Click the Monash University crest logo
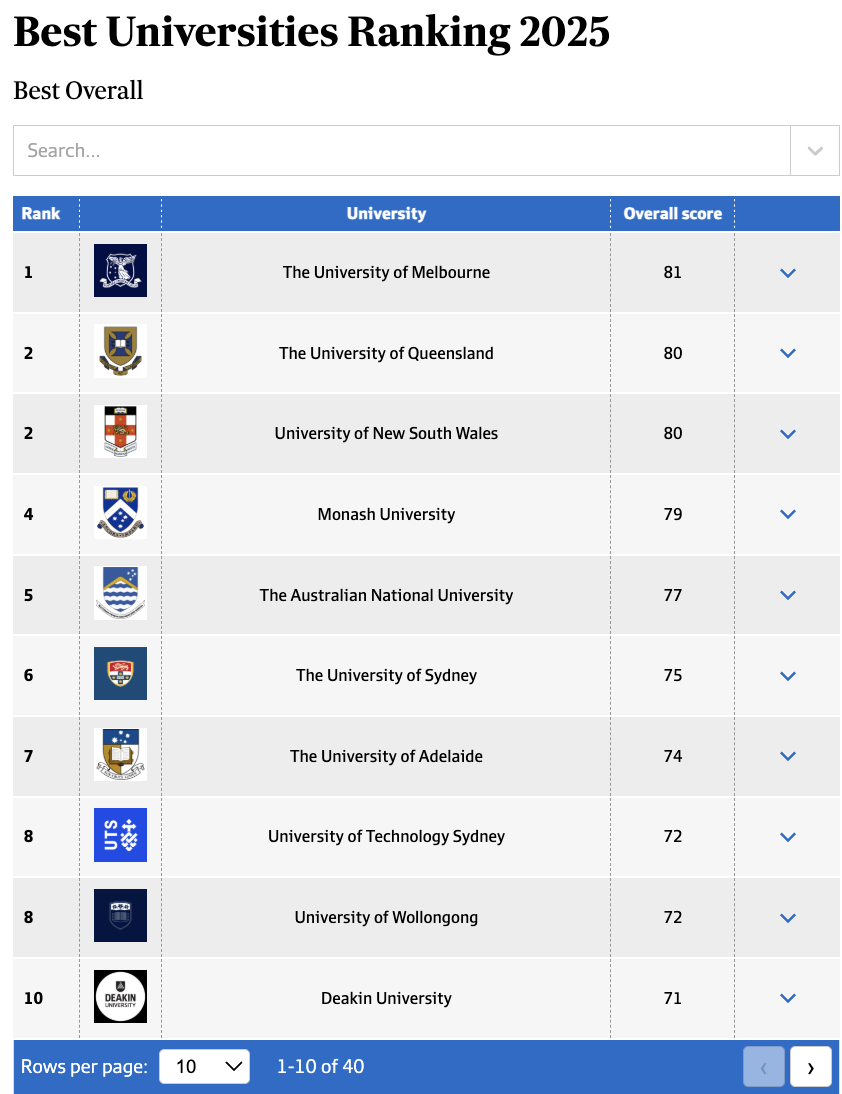This screenshot has height=1094, width=842. coord(120,513)
